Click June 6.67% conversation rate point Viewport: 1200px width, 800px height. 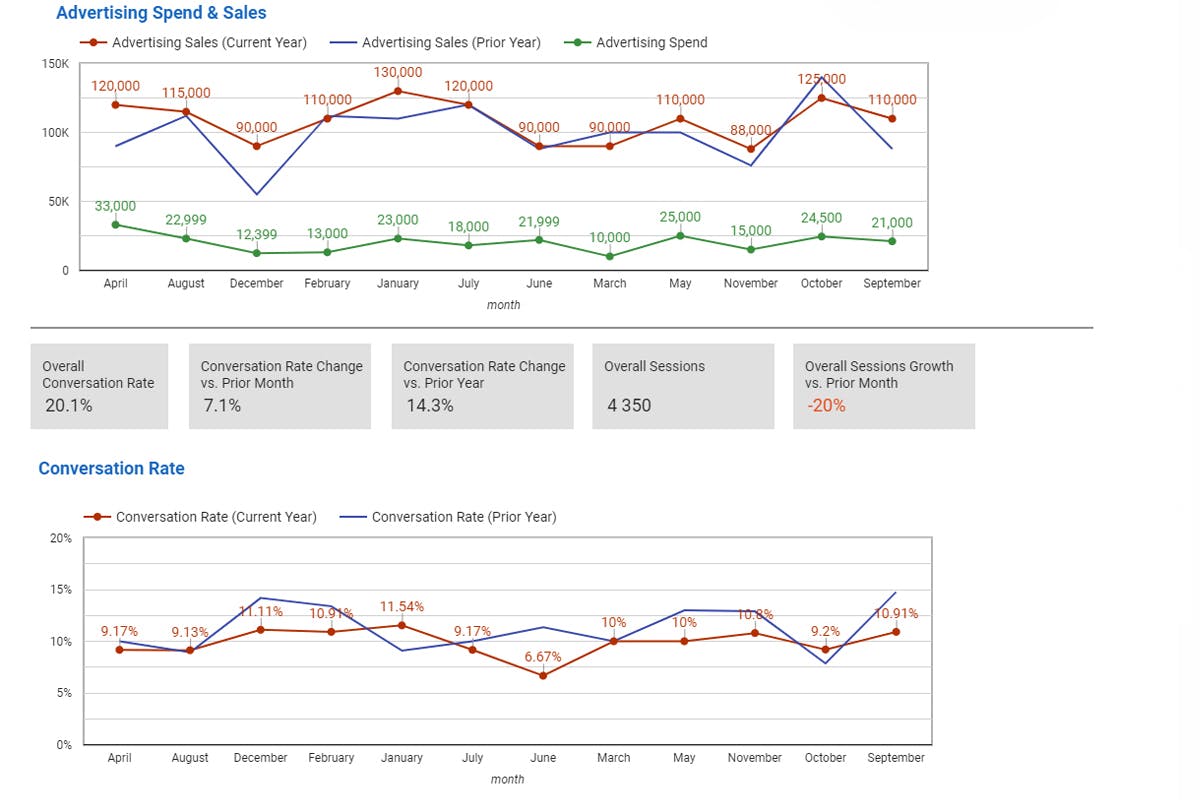tap(543, 676)
